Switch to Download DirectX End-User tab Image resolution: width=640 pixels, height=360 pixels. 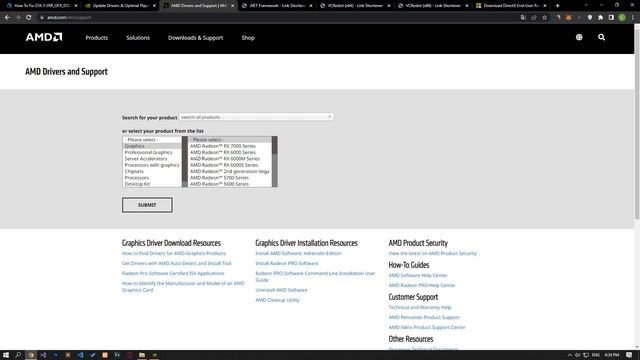(x=510, y=6)
